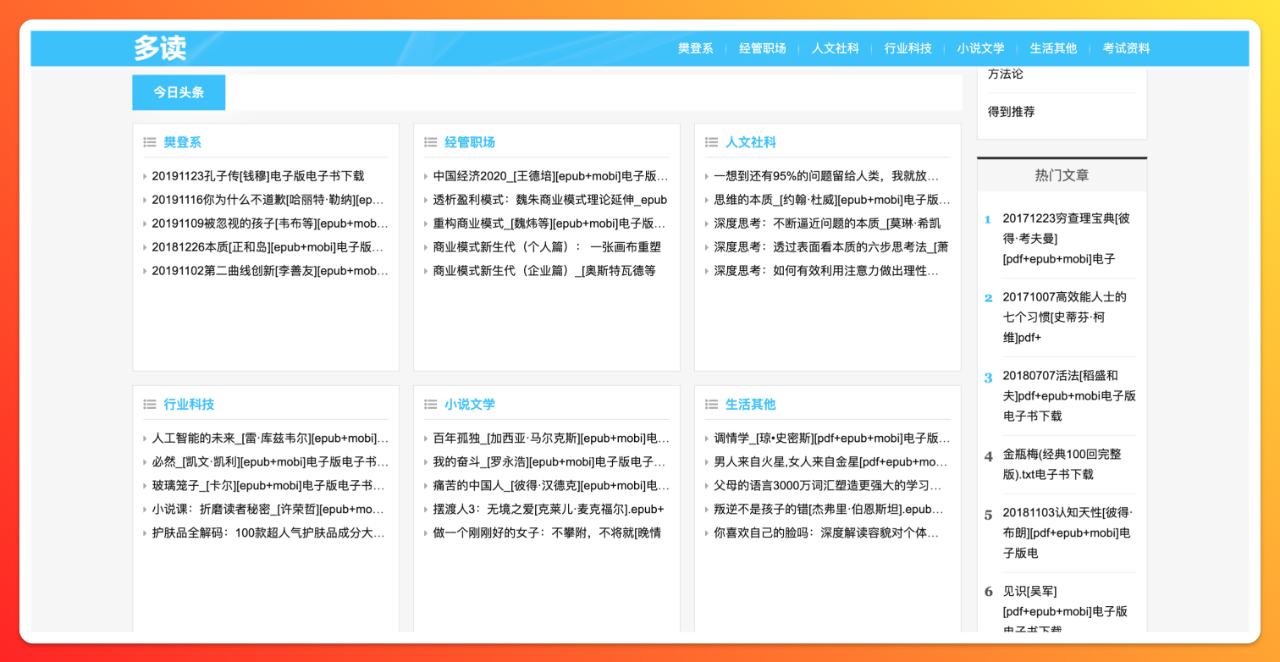Open 考试资料 in top navigation
This screenshot has width=1280, height=662.
(1127, 48)
